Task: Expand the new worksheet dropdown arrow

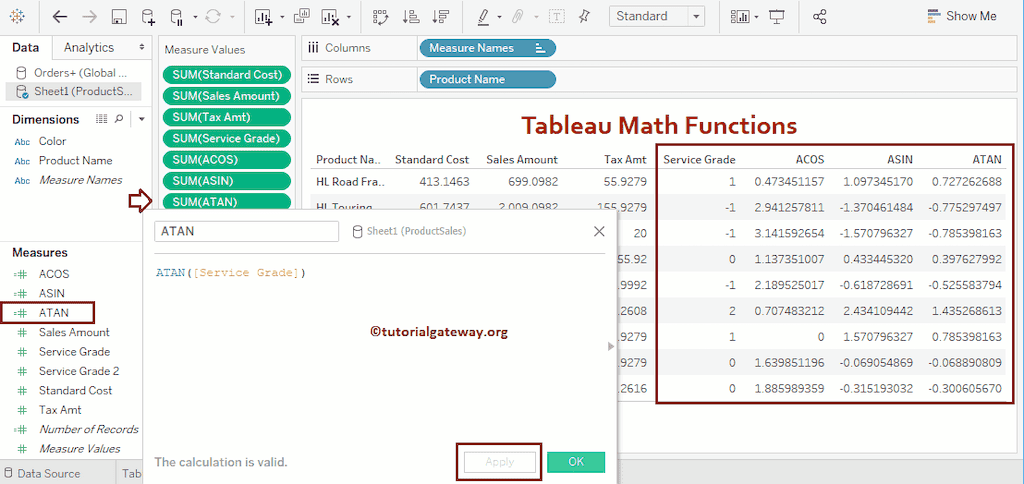Action: 282,18
